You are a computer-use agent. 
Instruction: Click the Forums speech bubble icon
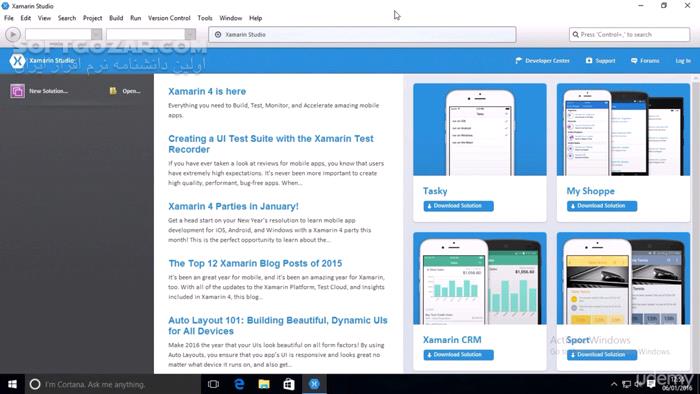coord(634,61)
